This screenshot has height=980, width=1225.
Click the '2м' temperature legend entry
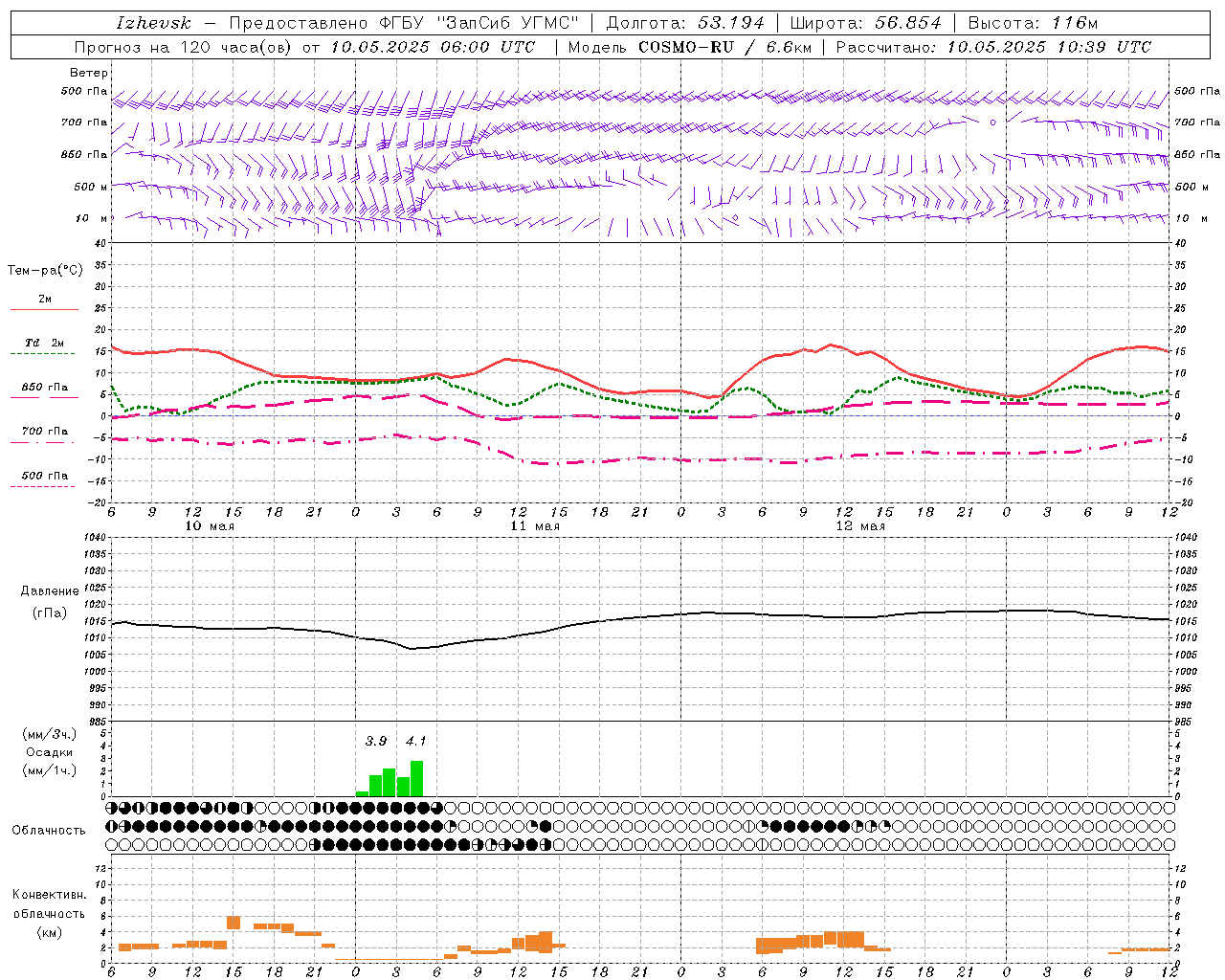[x=45, y=300]
